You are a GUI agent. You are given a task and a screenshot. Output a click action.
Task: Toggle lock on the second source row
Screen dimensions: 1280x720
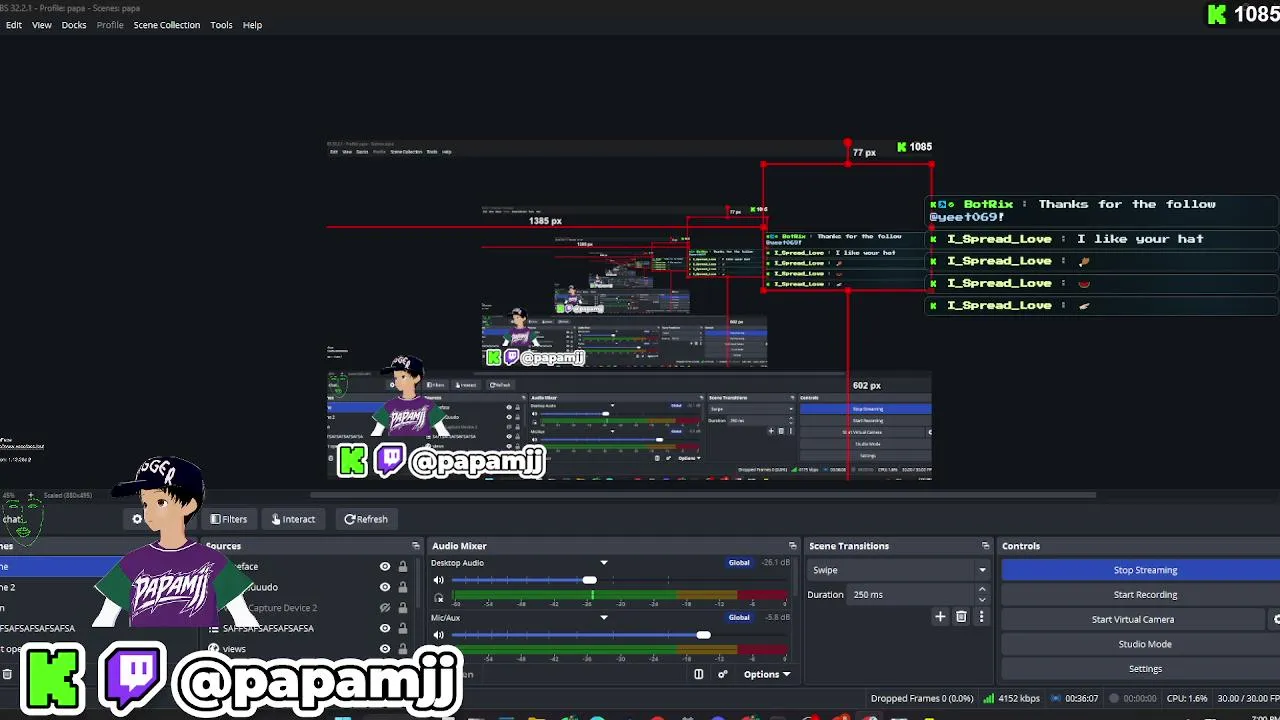[x=403, y=587]
